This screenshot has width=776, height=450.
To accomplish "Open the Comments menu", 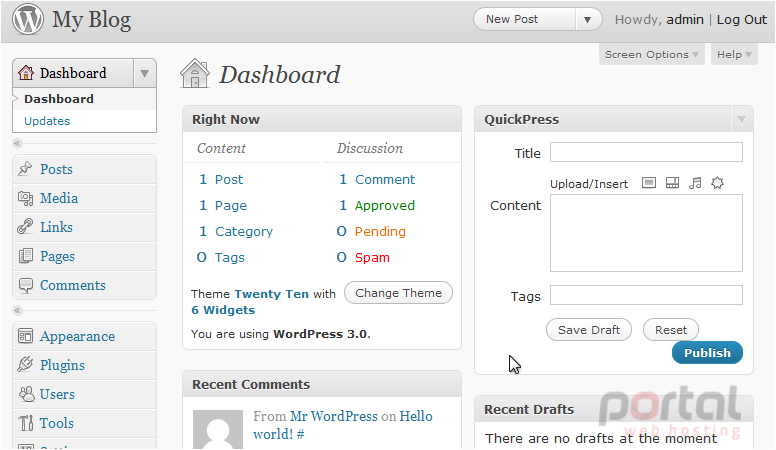I will pos(73,285).
